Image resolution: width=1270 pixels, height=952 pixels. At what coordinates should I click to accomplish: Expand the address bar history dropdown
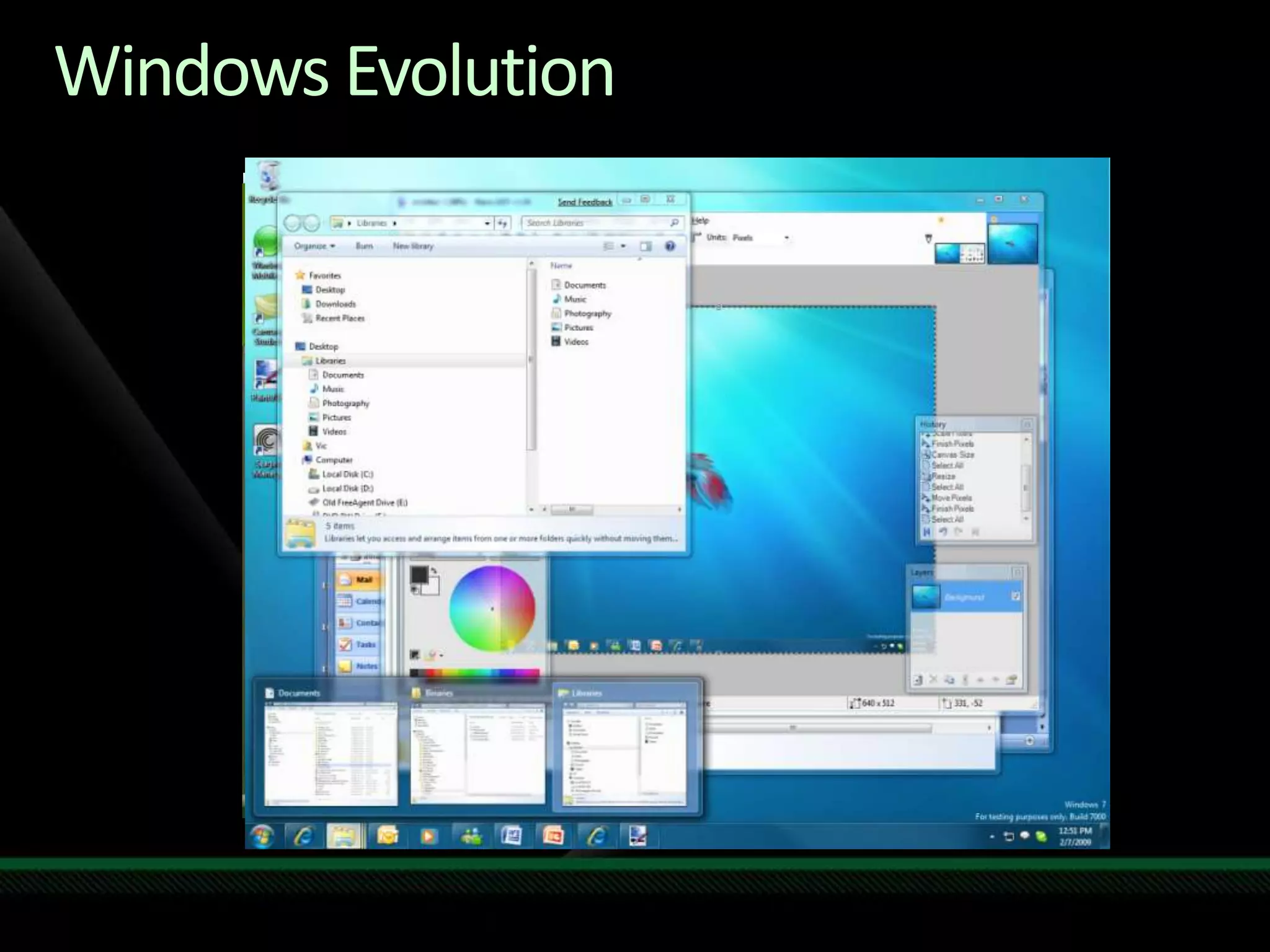click(x=487, y=223)
